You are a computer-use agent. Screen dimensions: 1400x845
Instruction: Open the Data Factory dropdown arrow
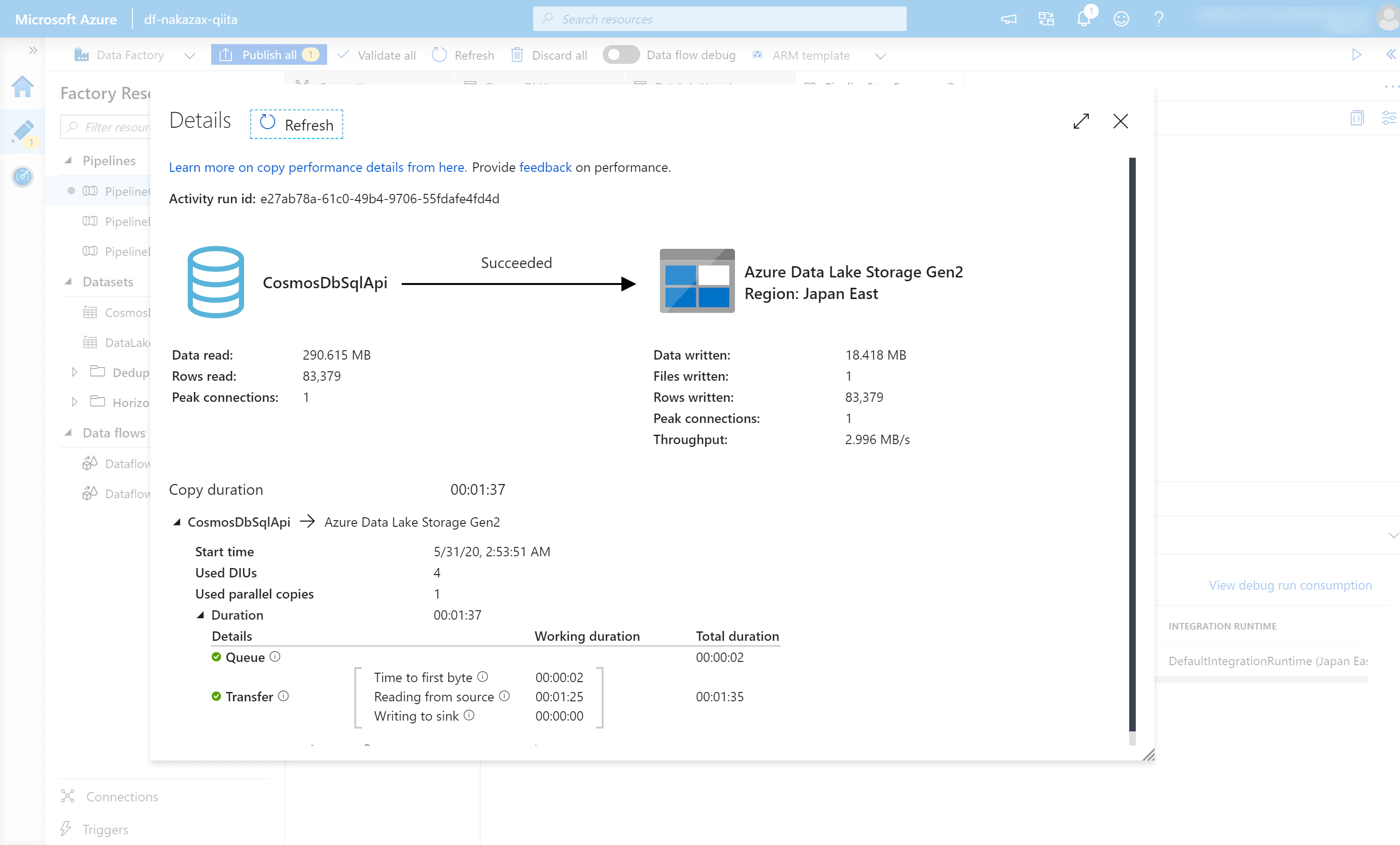click(190, 56)
